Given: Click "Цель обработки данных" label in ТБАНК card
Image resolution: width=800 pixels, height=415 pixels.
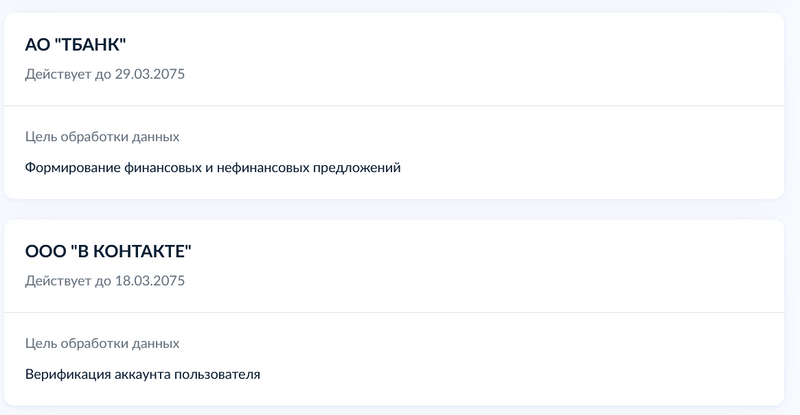Looking at the screenshot, I should tap(102, 136).
